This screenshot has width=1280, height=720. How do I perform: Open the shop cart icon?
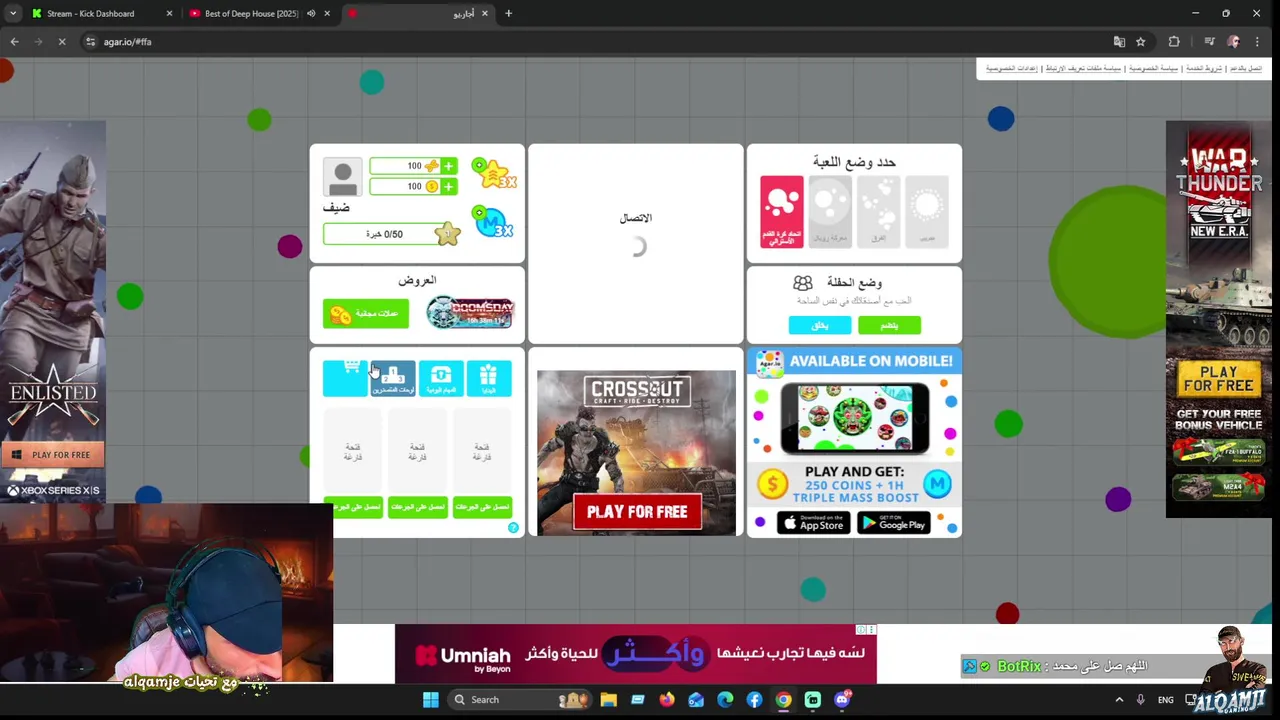pyautogui.click(x=345, y=378)
